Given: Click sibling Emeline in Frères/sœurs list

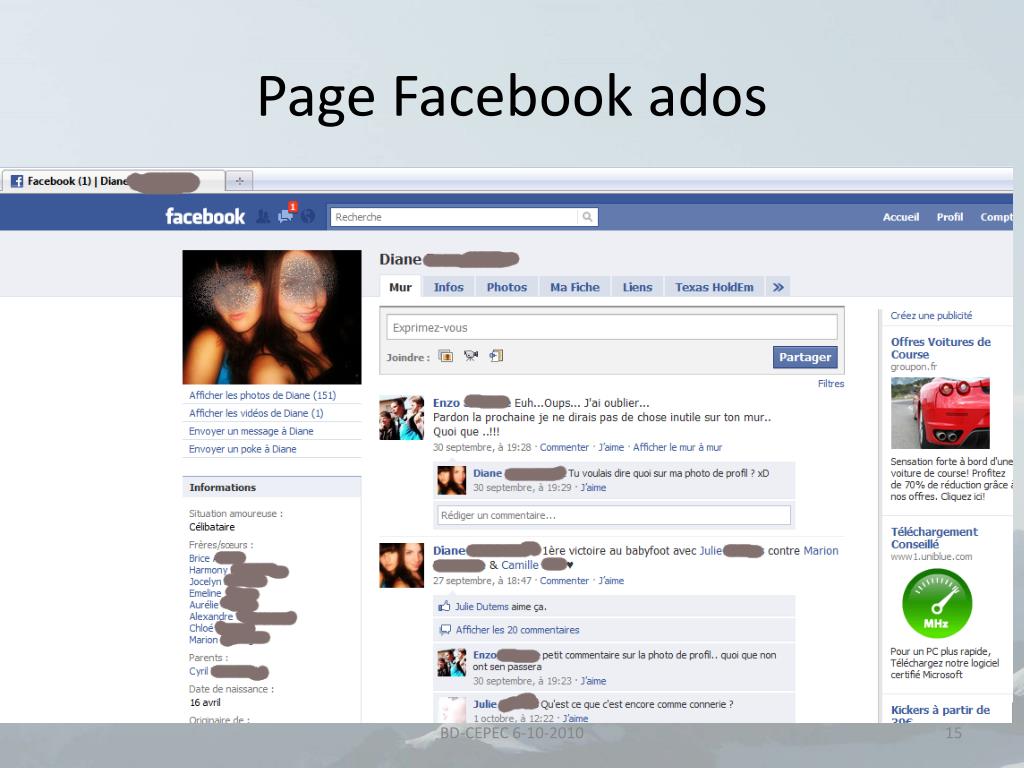Looking at the screenshot, I should point(205,593).
